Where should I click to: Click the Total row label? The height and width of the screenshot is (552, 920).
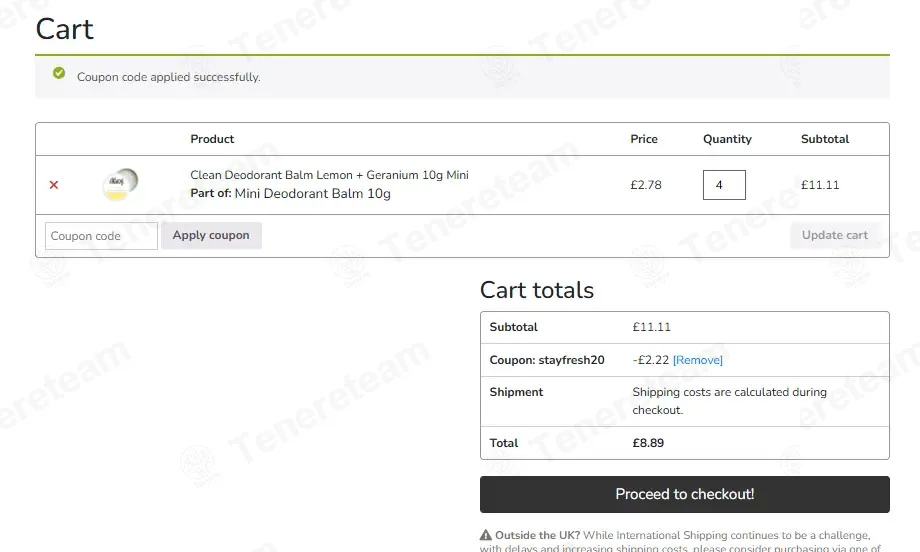tap(504, 443)
